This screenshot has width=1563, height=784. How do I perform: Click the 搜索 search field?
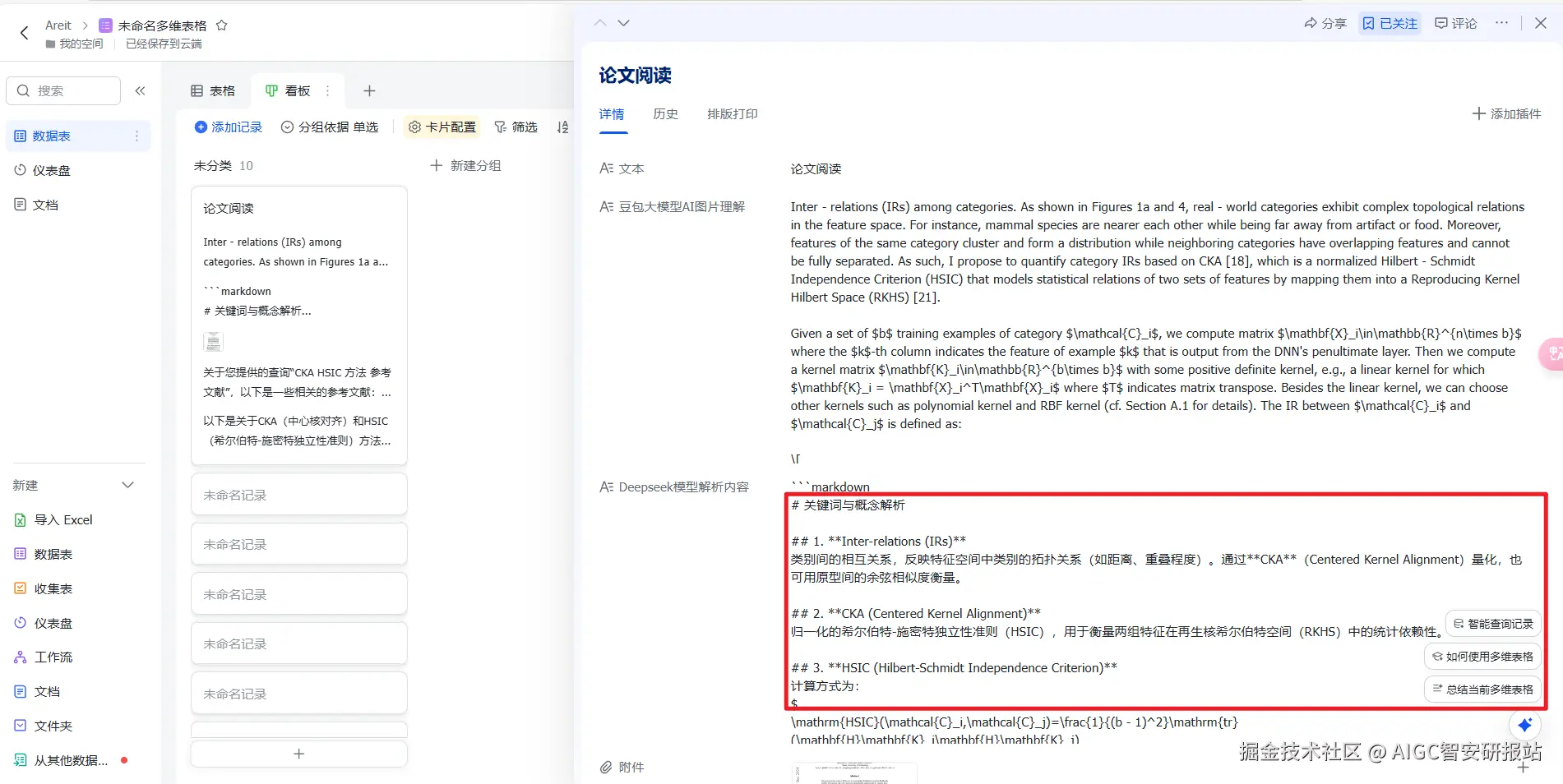point(63,90)
